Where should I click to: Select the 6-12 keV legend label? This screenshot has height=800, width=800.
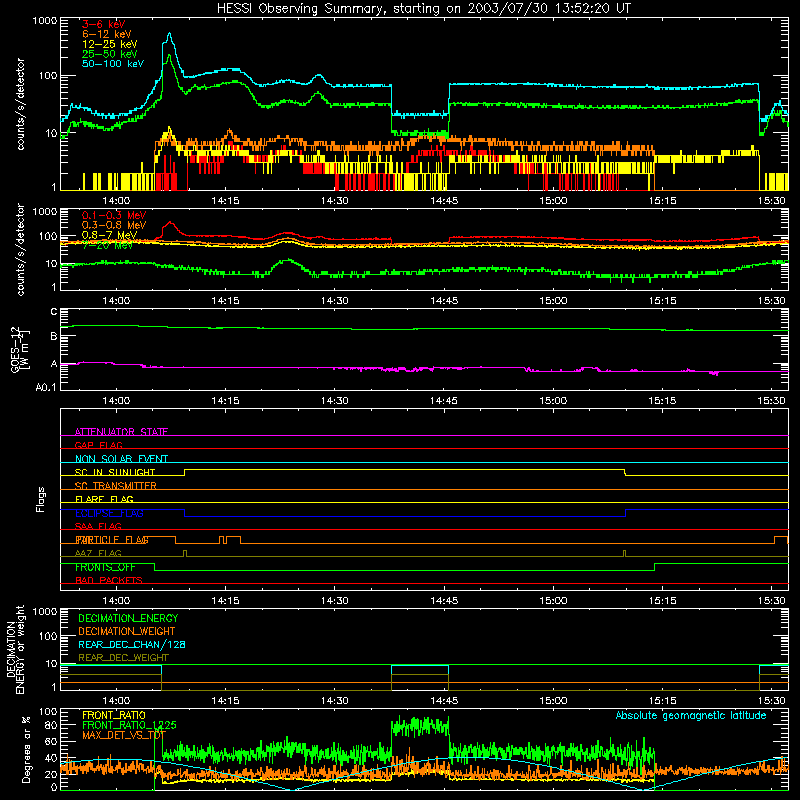[x=107, y=34]
